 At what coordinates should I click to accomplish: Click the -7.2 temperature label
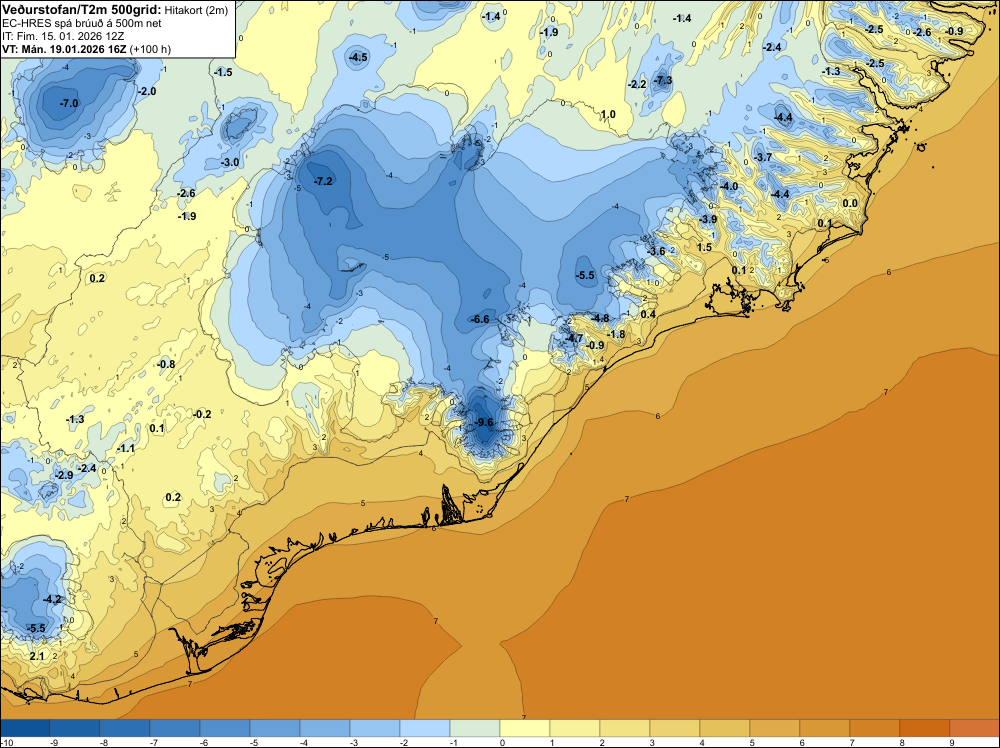click(x=323, y=181)
